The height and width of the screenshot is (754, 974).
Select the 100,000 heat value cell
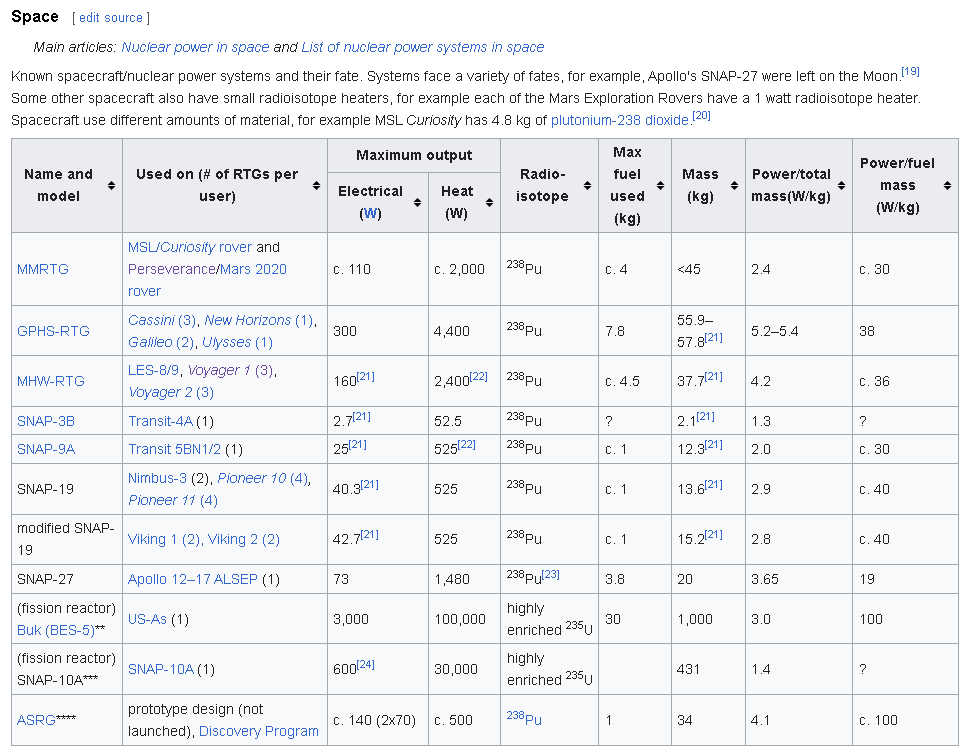pyautogui.click(x=464, y=619)
